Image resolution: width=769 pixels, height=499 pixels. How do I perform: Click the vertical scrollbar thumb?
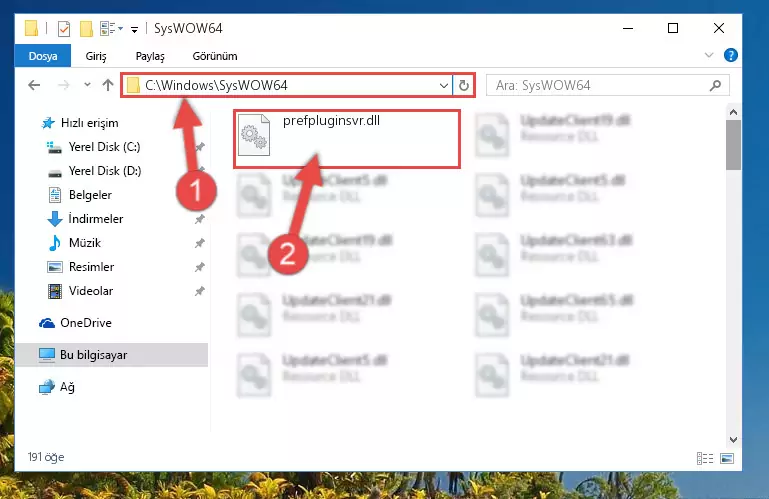[733, 145]
